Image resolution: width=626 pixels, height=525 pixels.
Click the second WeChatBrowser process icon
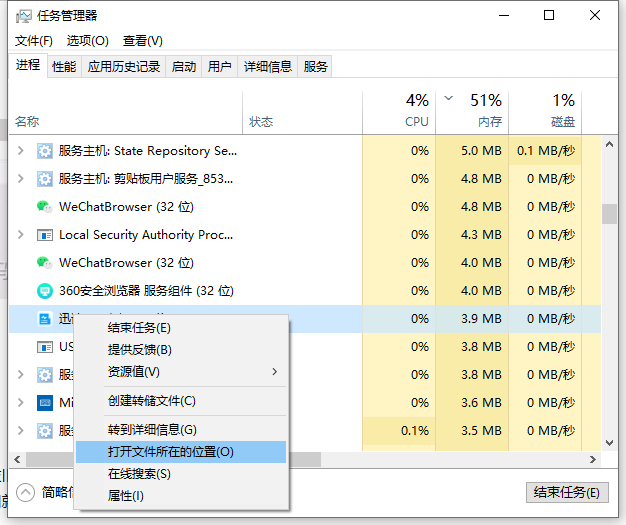[x=45, y=263]
